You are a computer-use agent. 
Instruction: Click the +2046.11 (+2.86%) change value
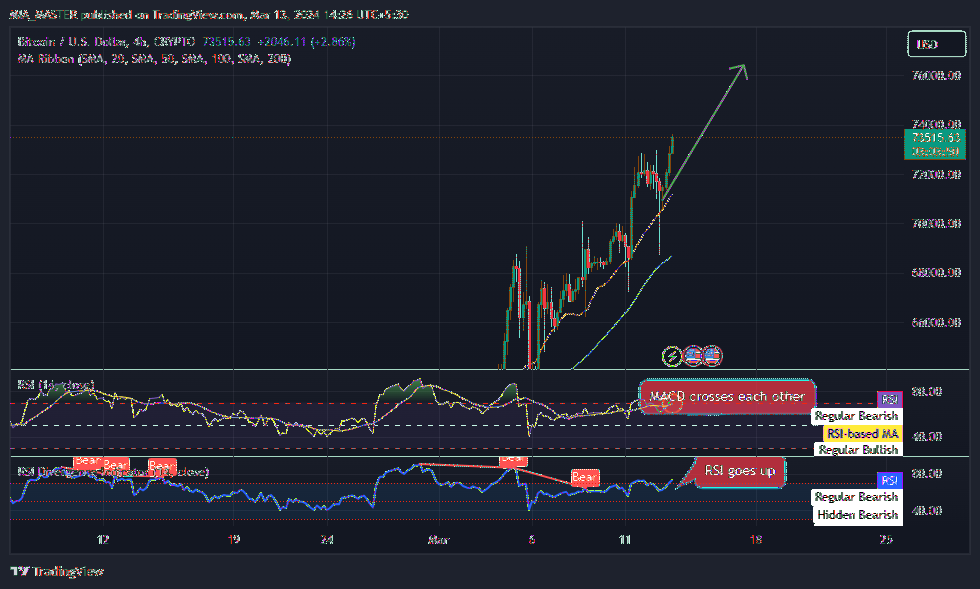pyautogui.click(x=306, y=42)
